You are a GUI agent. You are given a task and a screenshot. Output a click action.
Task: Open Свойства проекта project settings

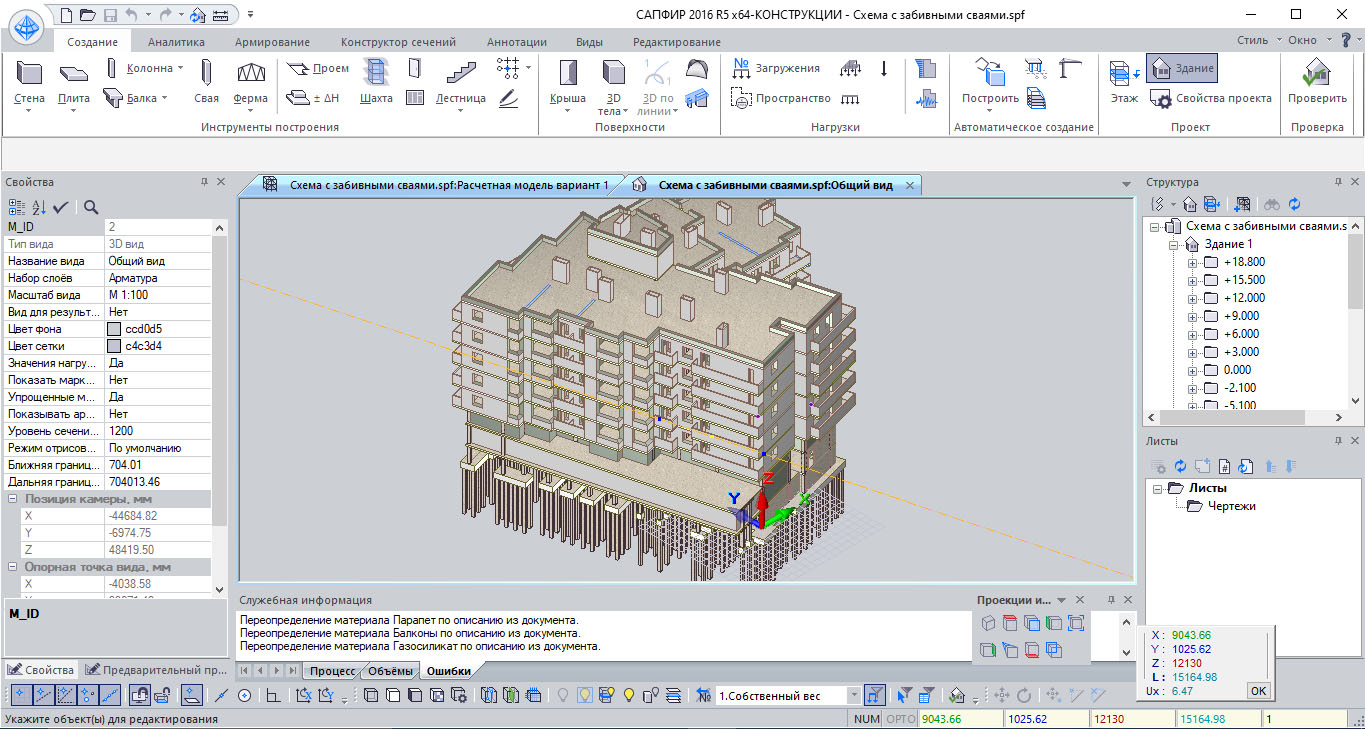click(x=1210, y=98)
